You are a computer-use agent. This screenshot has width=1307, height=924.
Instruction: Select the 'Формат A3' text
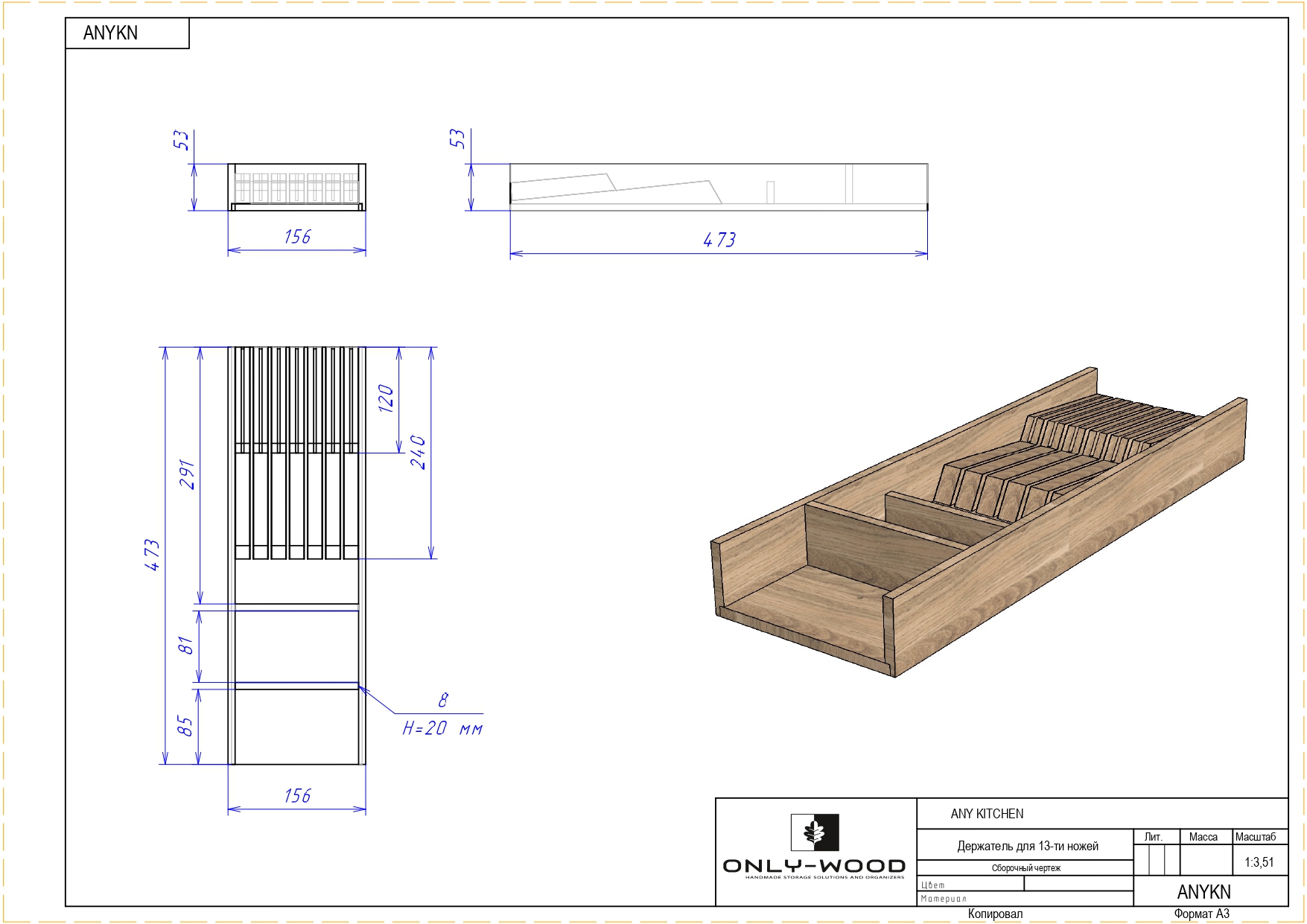pyautogui.click(x=1201, y=914)
